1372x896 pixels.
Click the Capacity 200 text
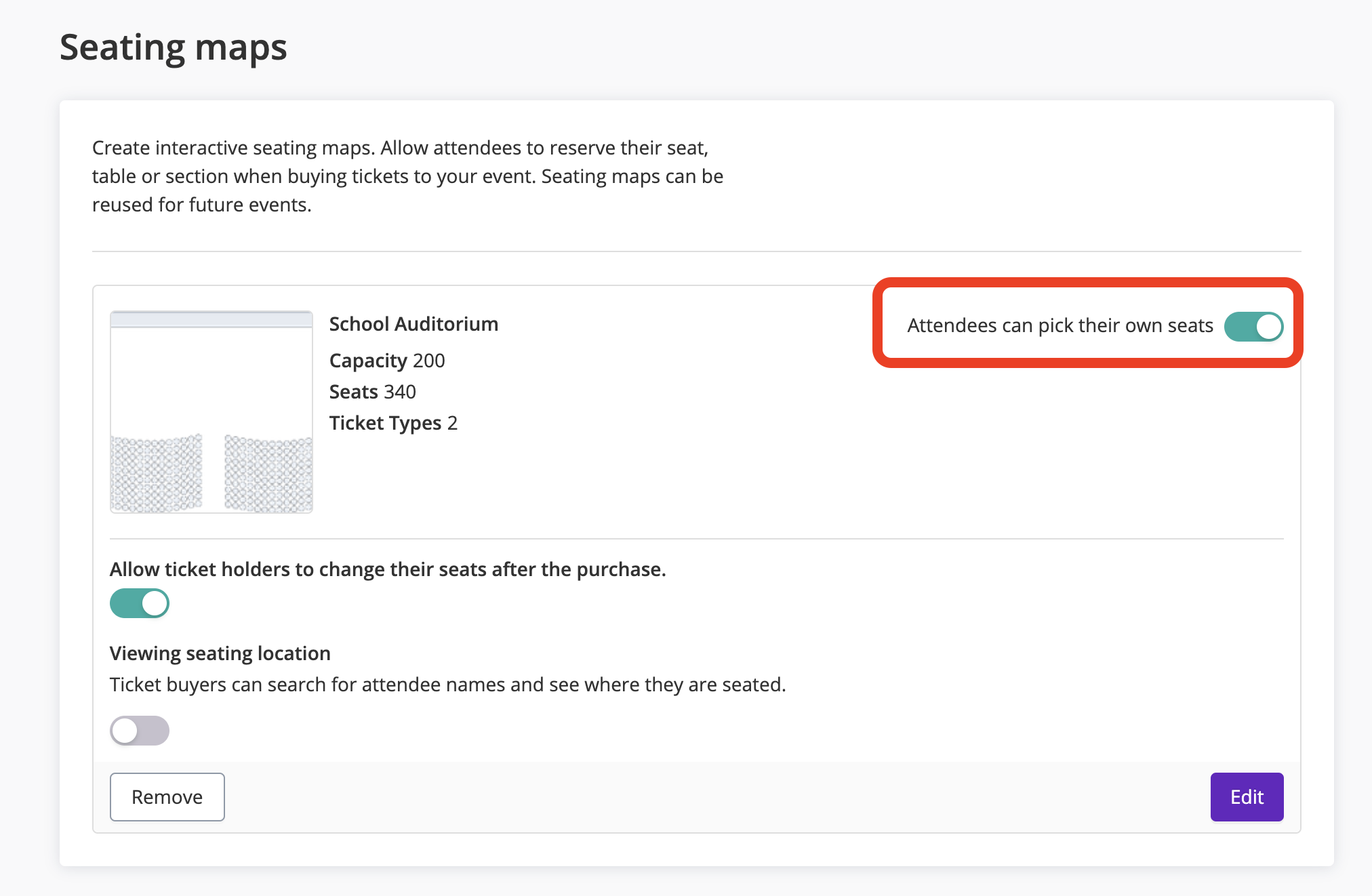(387, 361)
